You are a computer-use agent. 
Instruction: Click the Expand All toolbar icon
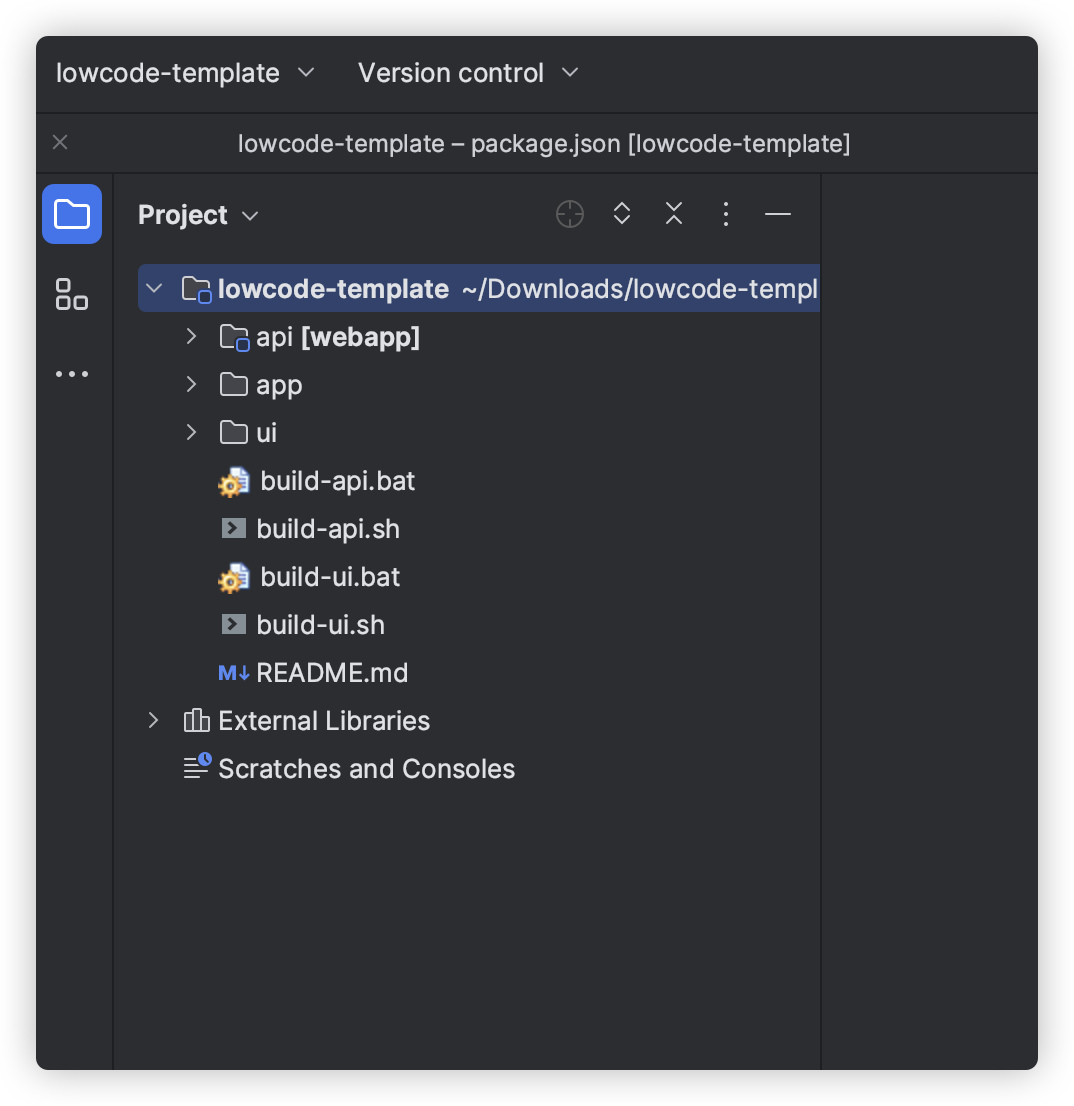[x=622, y=214]
